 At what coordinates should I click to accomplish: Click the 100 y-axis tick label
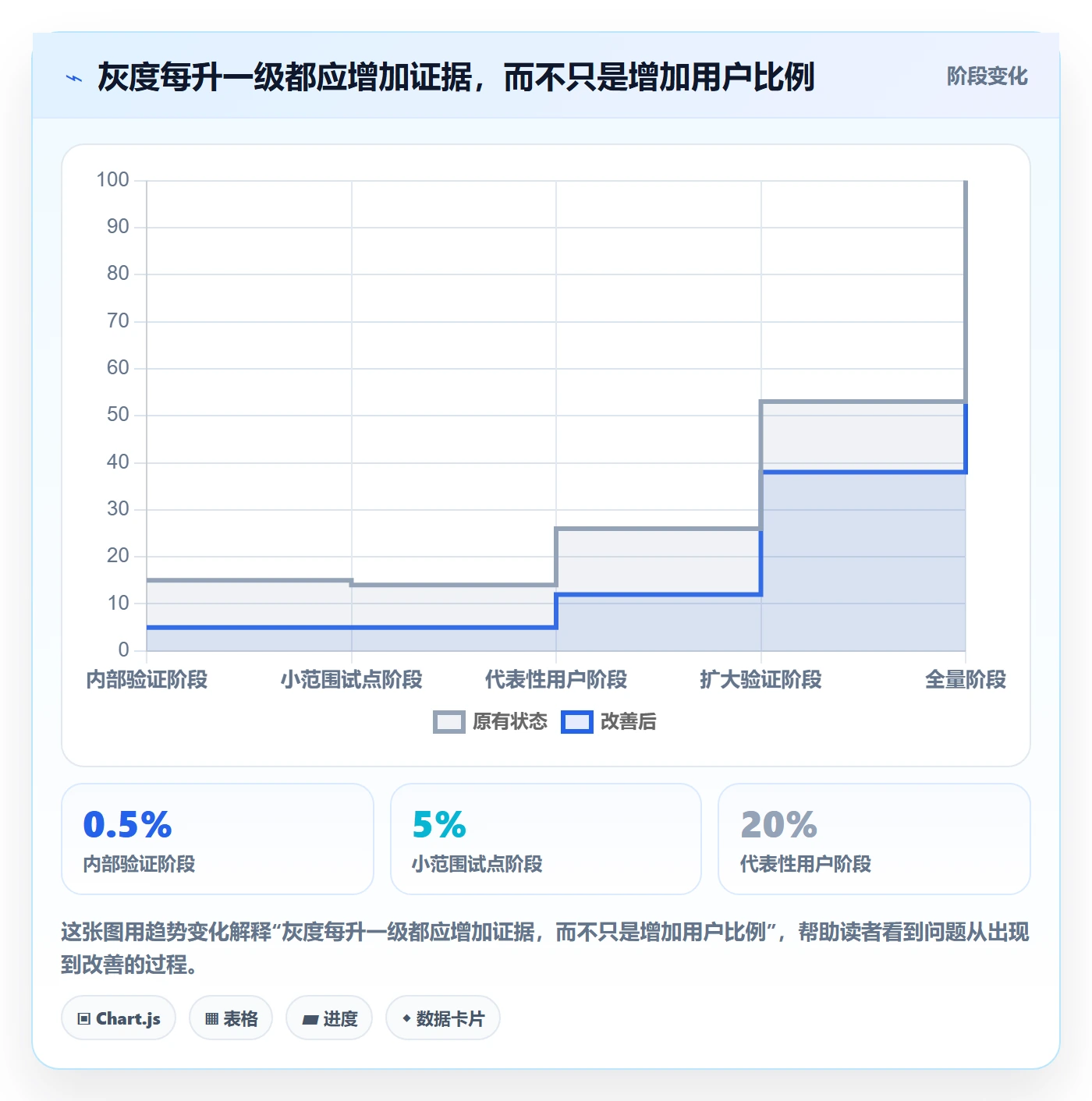pos(112,180)
